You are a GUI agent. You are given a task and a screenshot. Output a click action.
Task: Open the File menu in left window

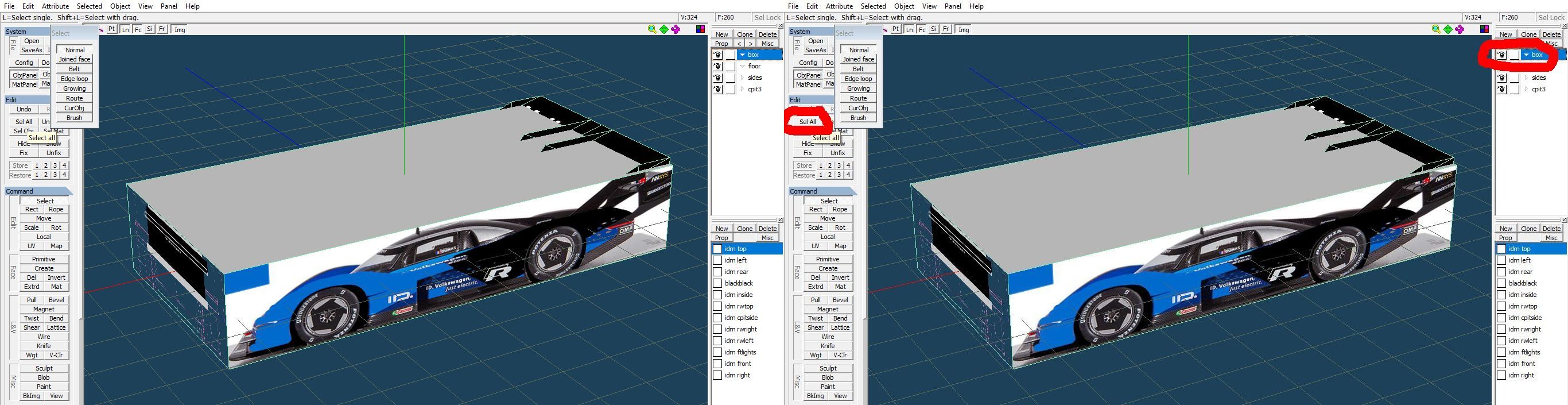[9, 6]
